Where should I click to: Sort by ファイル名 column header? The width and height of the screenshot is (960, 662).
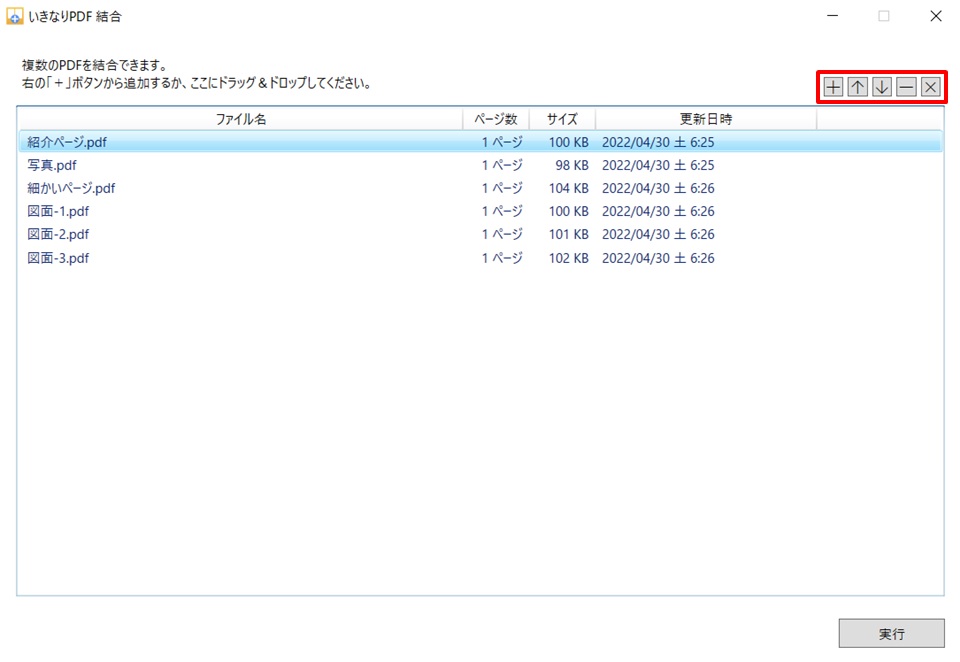241,119
